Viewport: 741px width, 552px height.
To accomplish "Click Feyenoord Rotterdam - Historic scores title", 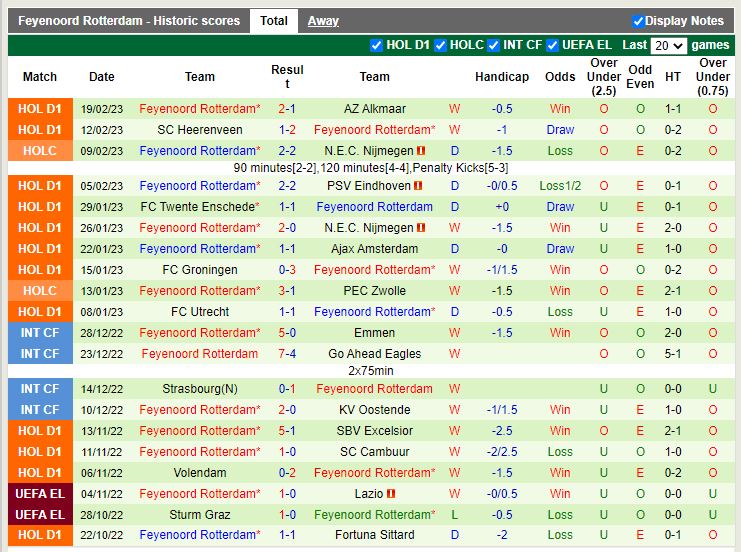I will [129, 21].
